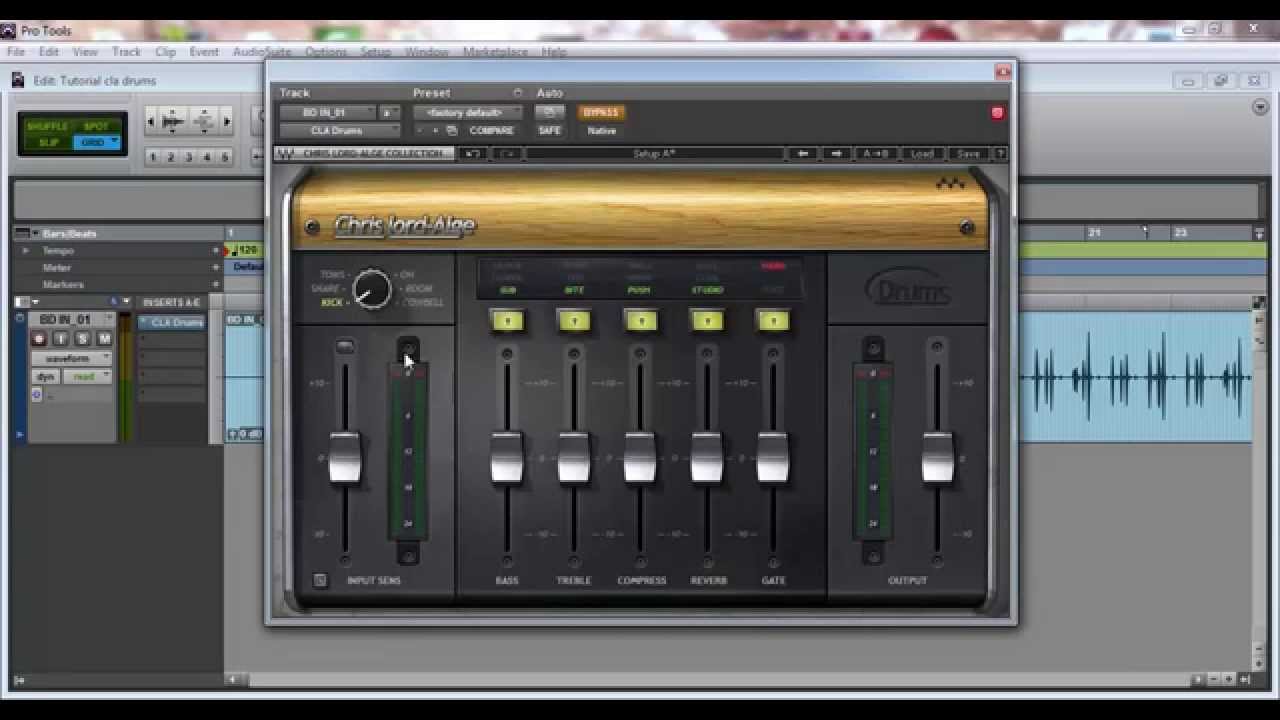1280x720 pixels.
Task: Click the drum type selector knob
Action: pyautogui.click(x=372, y=289)
